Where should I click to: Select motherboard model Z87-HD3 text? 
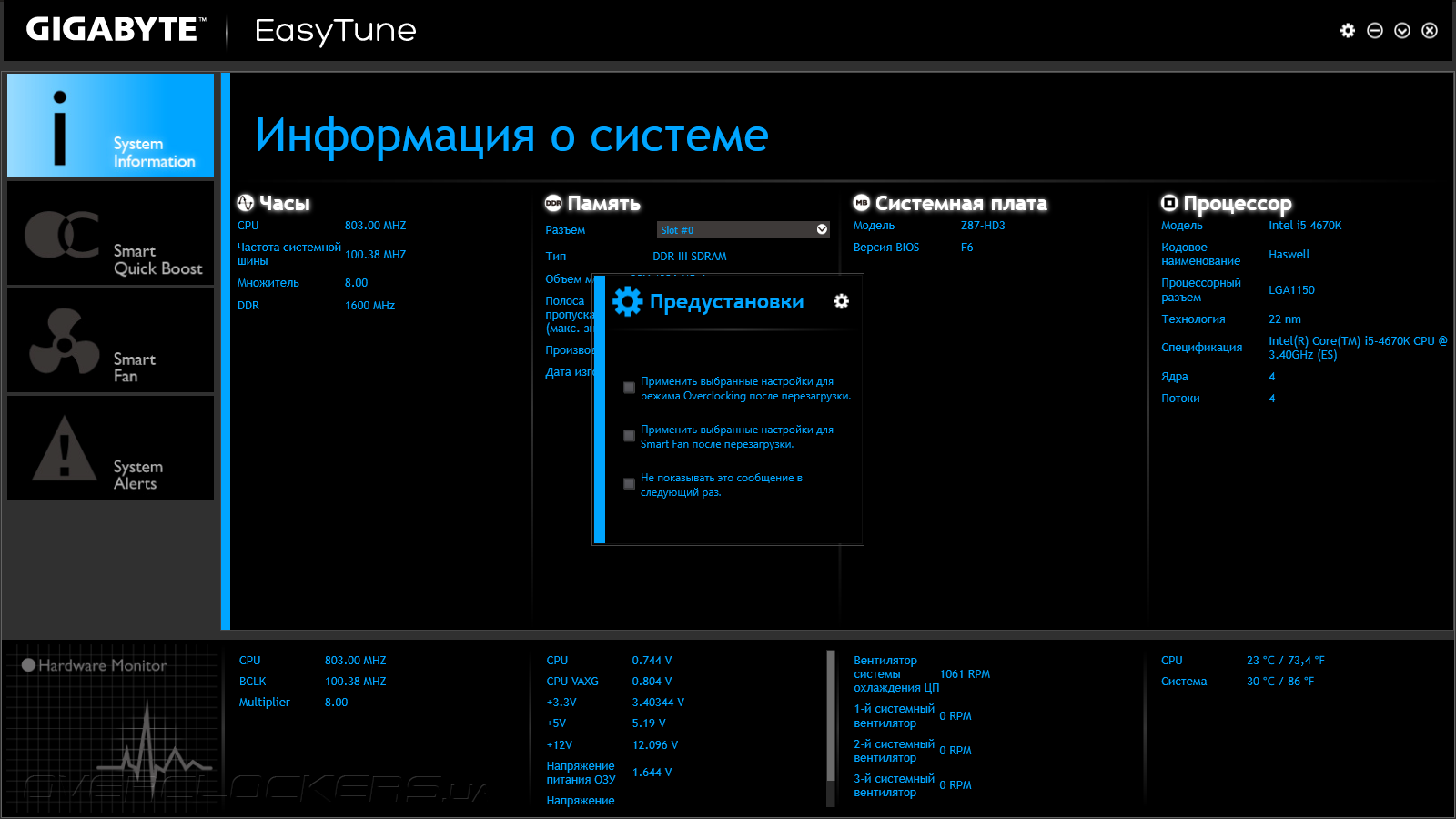(x=983, y=226)
